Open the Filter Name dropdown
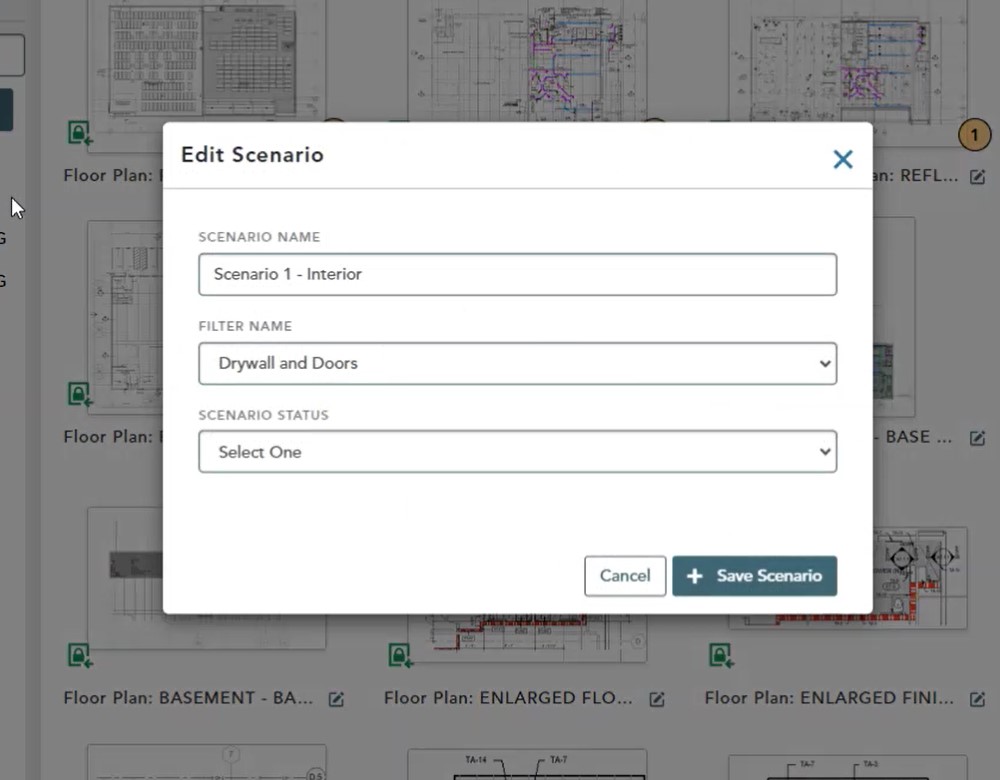Viewport: 1000px width, 780px height. 517,363
